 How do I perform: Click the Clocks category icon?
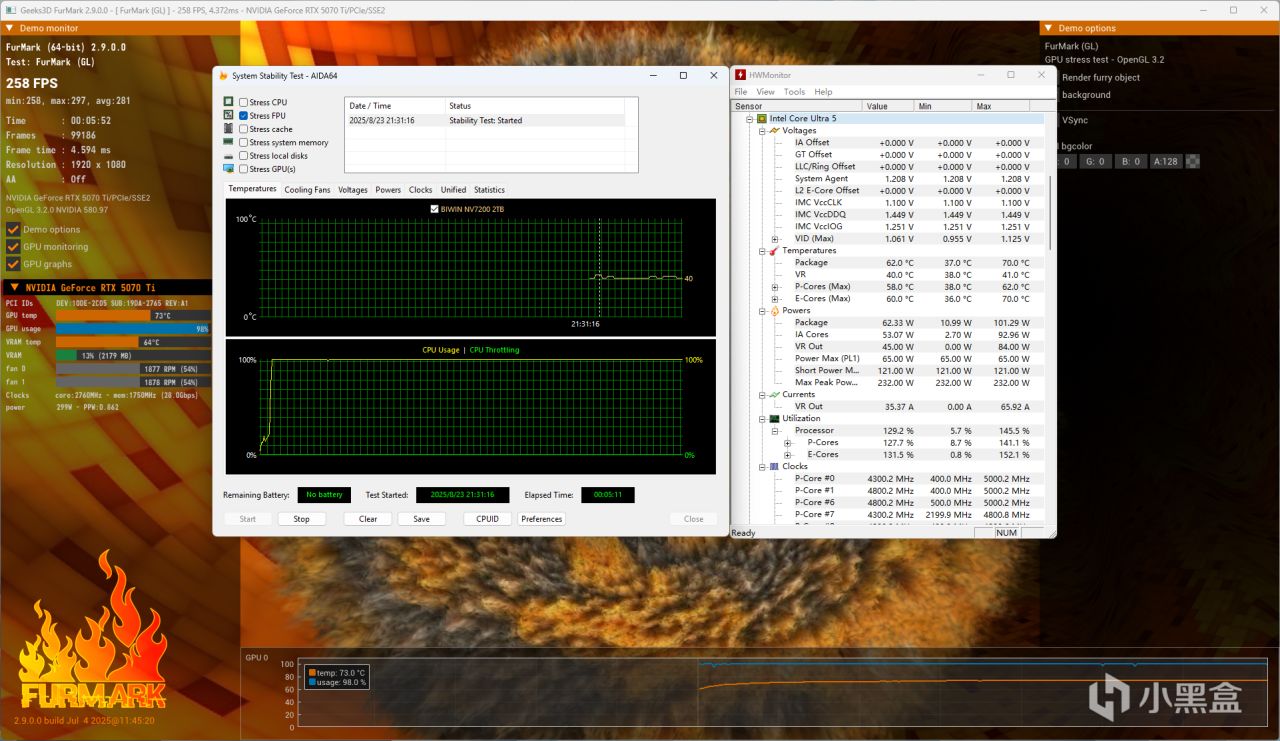(774, 467)
